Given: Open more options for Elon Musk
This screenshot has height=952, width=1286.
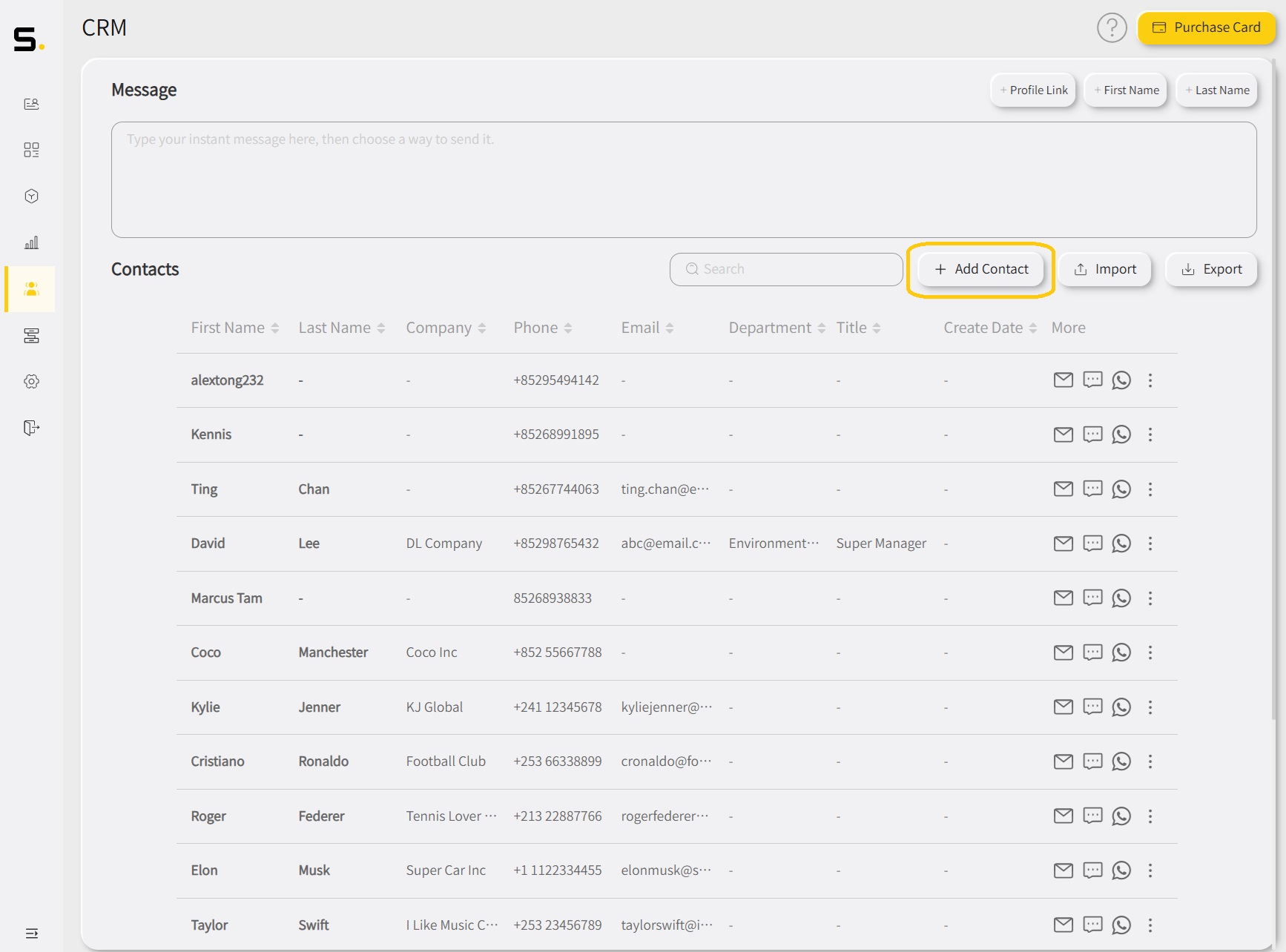Looking at the screenshot, I should click(1150, 870).
